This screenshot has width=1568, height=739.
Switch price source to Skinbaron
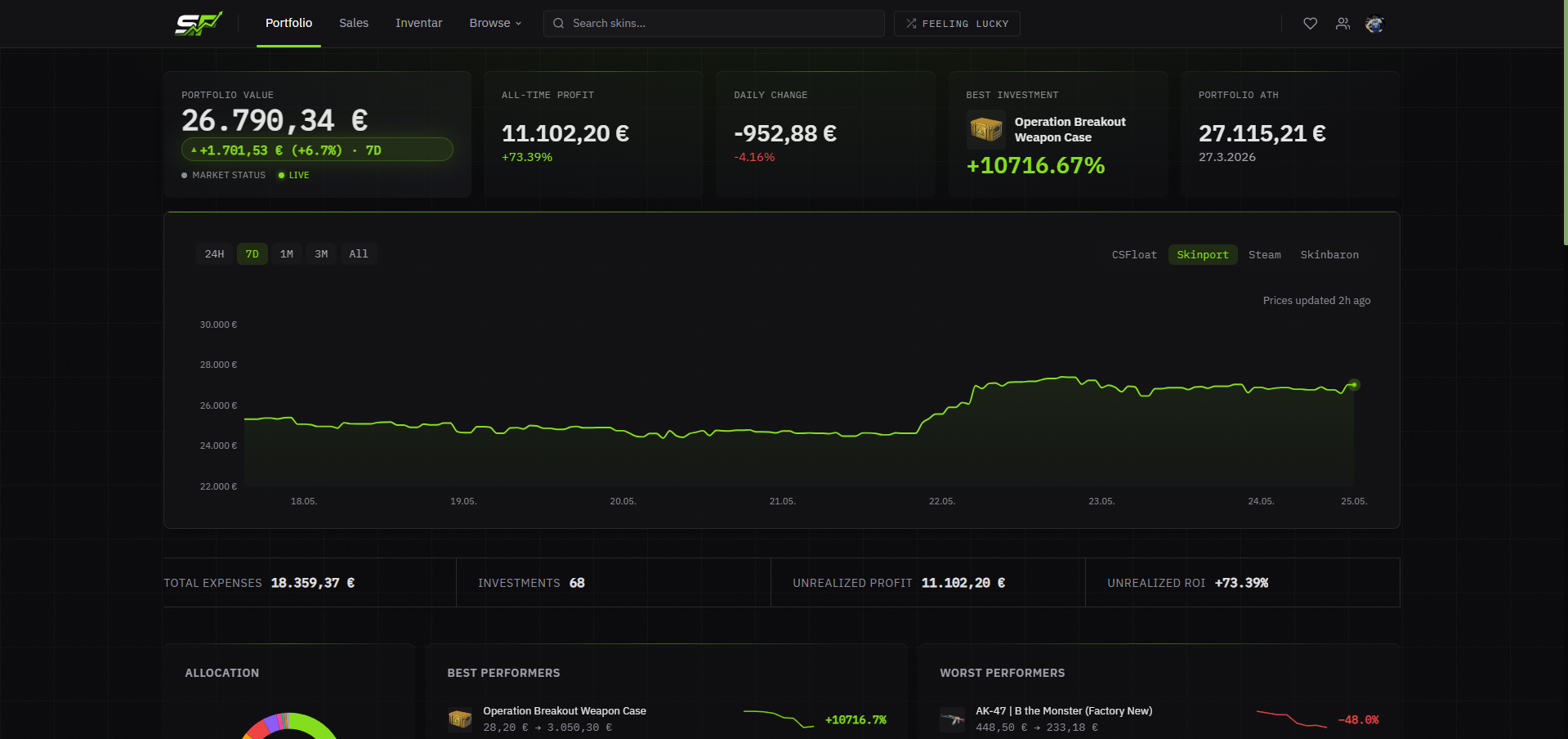tap(1329, 255)
